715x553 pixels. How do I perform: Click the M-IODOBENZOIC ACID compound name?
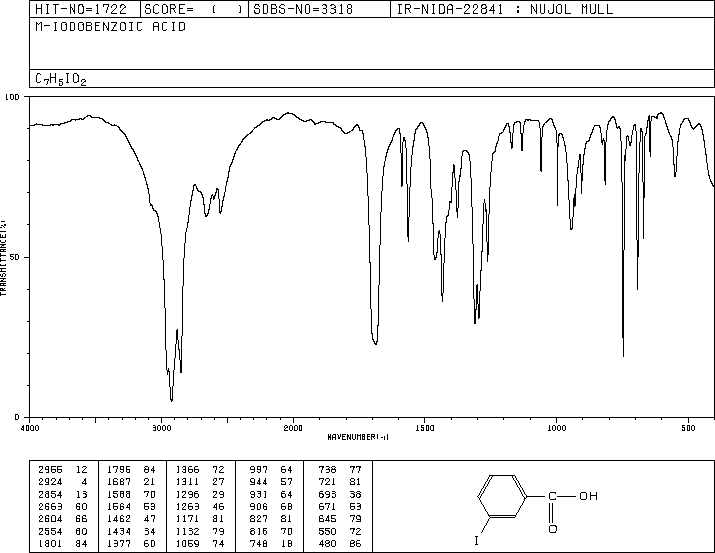[110, 27]
